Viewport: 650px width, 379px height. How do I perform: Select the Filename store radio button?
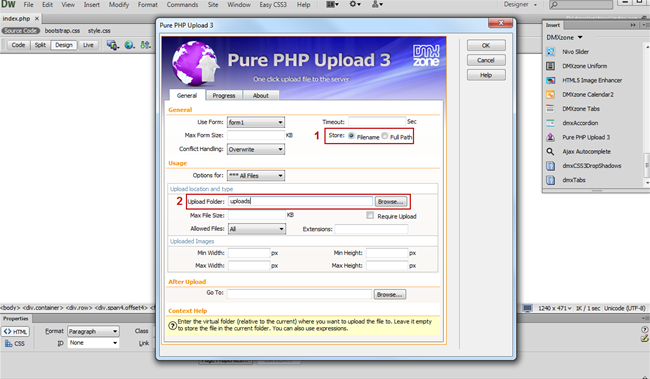(x=351, y=136)
